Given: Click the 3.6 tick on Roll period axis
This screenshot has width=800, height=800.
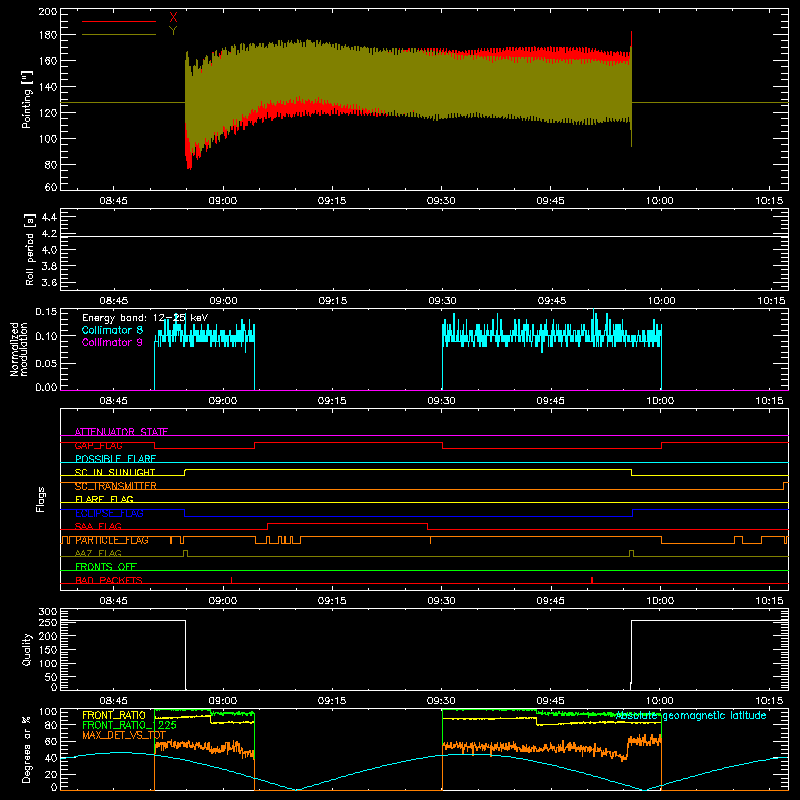Looking at the screenshot, I should pyautogui.click(x=49, y=282).
